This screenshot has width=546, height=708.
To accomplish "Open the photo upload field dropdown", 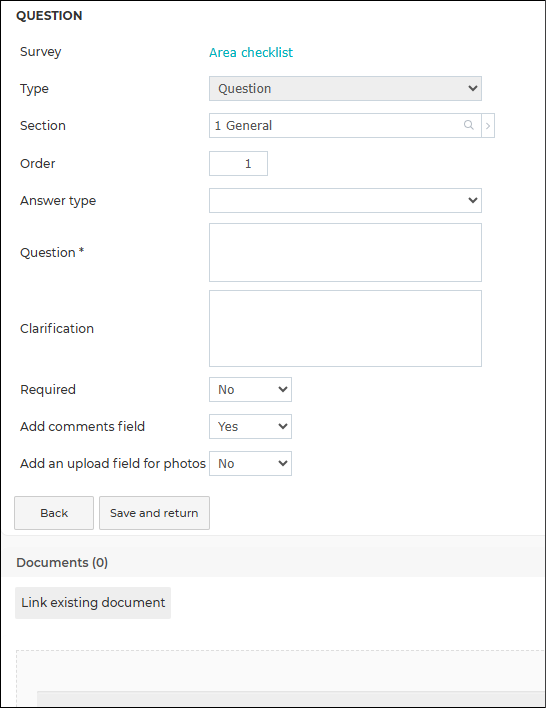I will point(250,464).
